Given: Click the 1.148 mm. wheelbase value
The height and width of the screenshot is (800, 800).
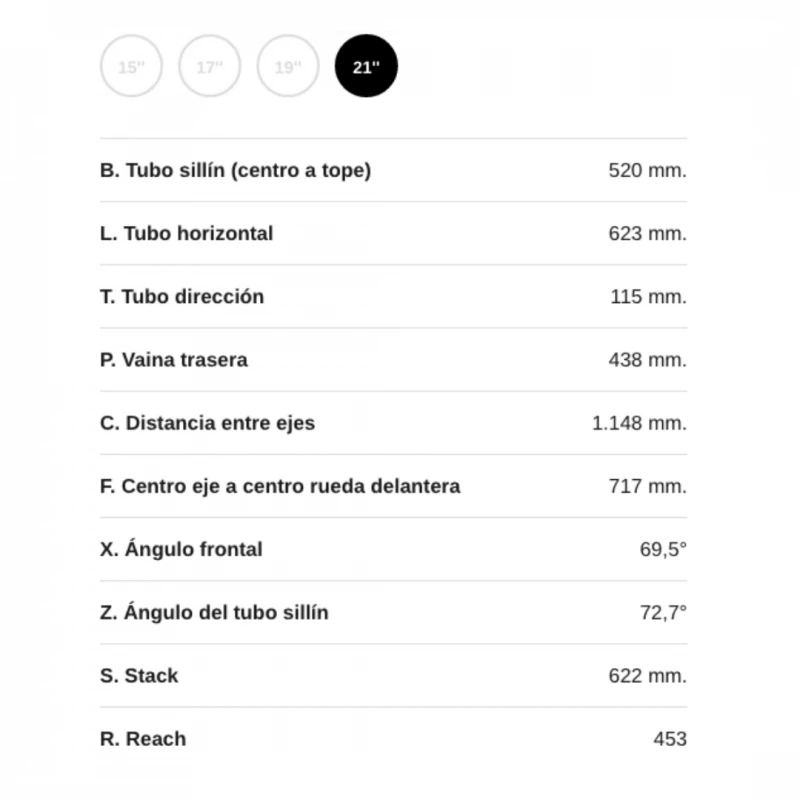Looking at the screenshot, I should point(639,423).
